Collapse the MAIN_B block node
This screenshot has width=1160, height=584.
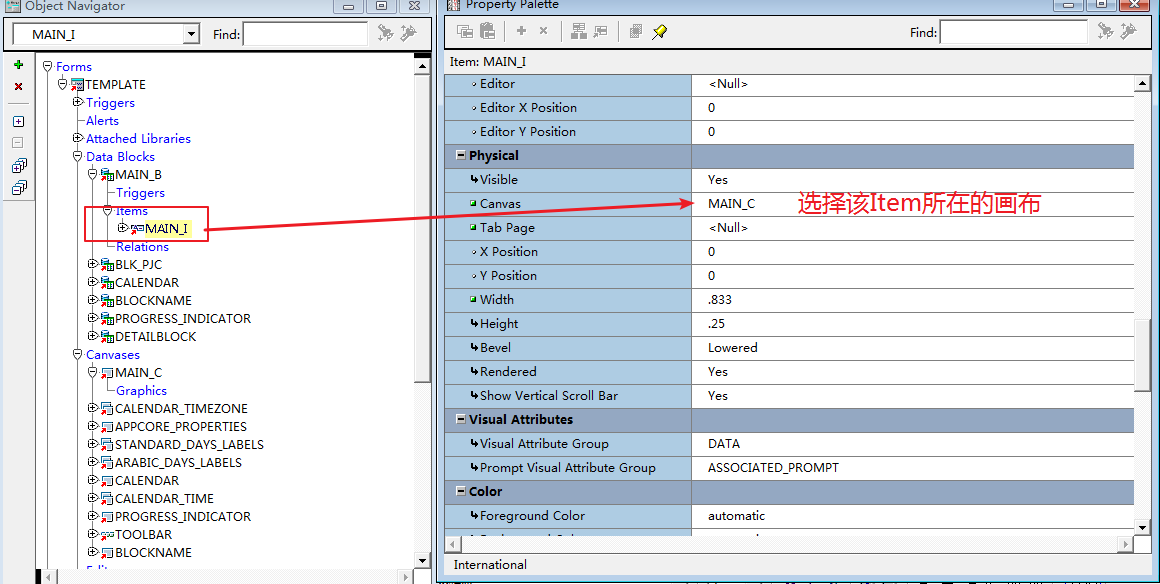pyautogui.click(x=92, y=174)
